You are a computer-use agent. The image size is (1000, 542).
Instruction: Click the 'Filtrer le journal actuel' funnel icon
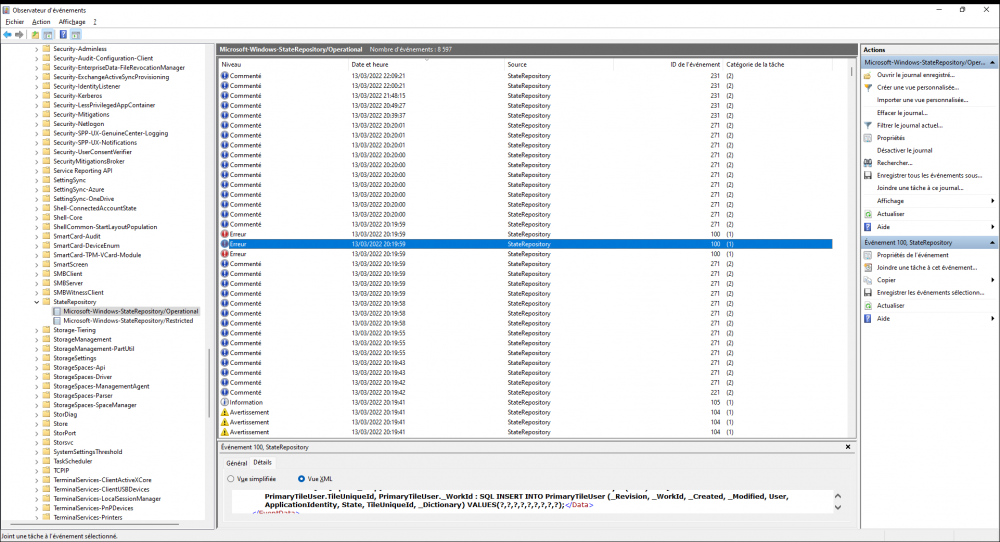coord(868,125)
